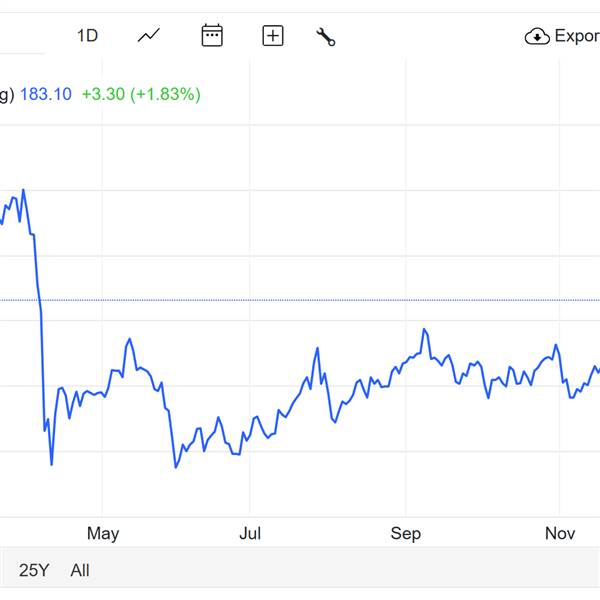Click the plus icon to add comparison
Image resolution: width=600 pixels, height=600 pixels.
273,36
